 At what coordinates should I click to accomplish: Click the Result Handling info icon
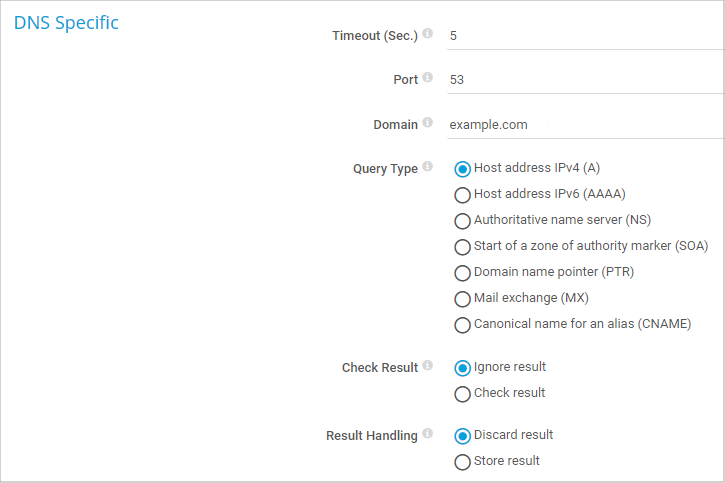[428, 434]
